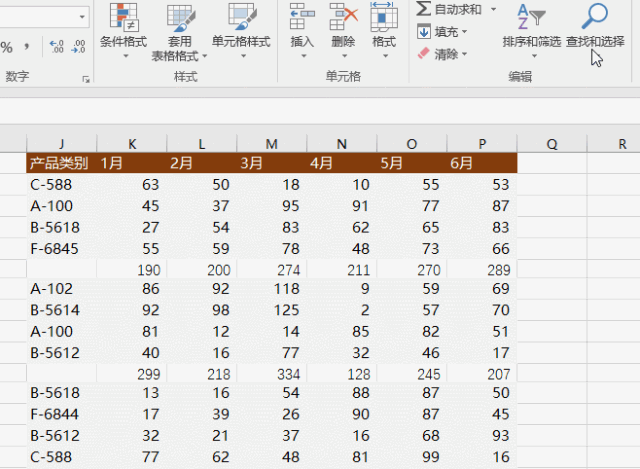Click the decrease decimal places button

80,46
